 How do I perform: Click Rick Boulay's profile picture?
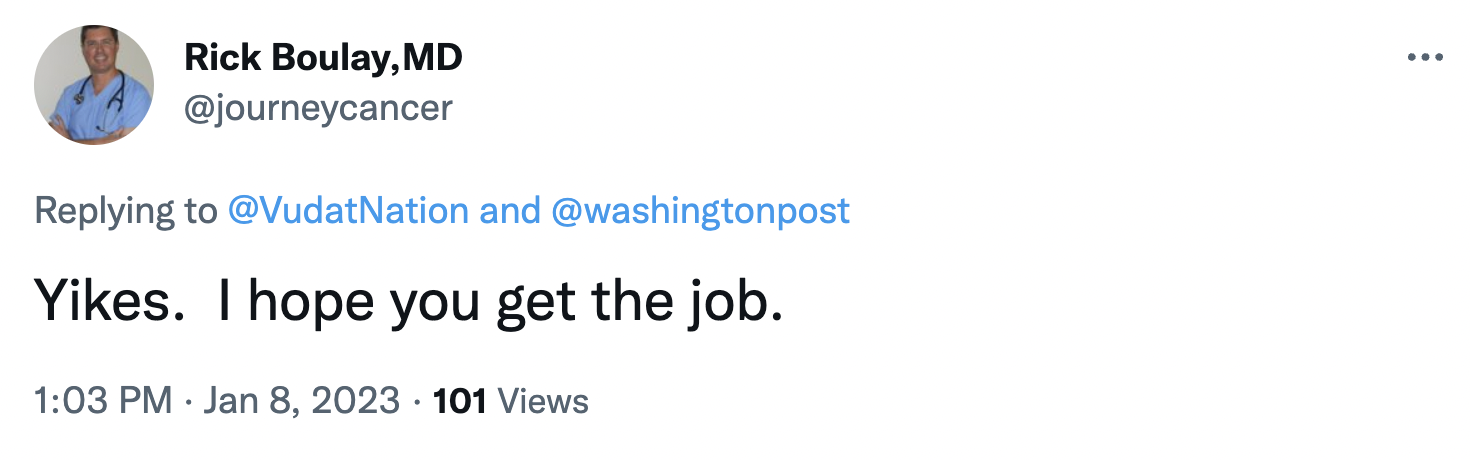[x=94, y=85]
